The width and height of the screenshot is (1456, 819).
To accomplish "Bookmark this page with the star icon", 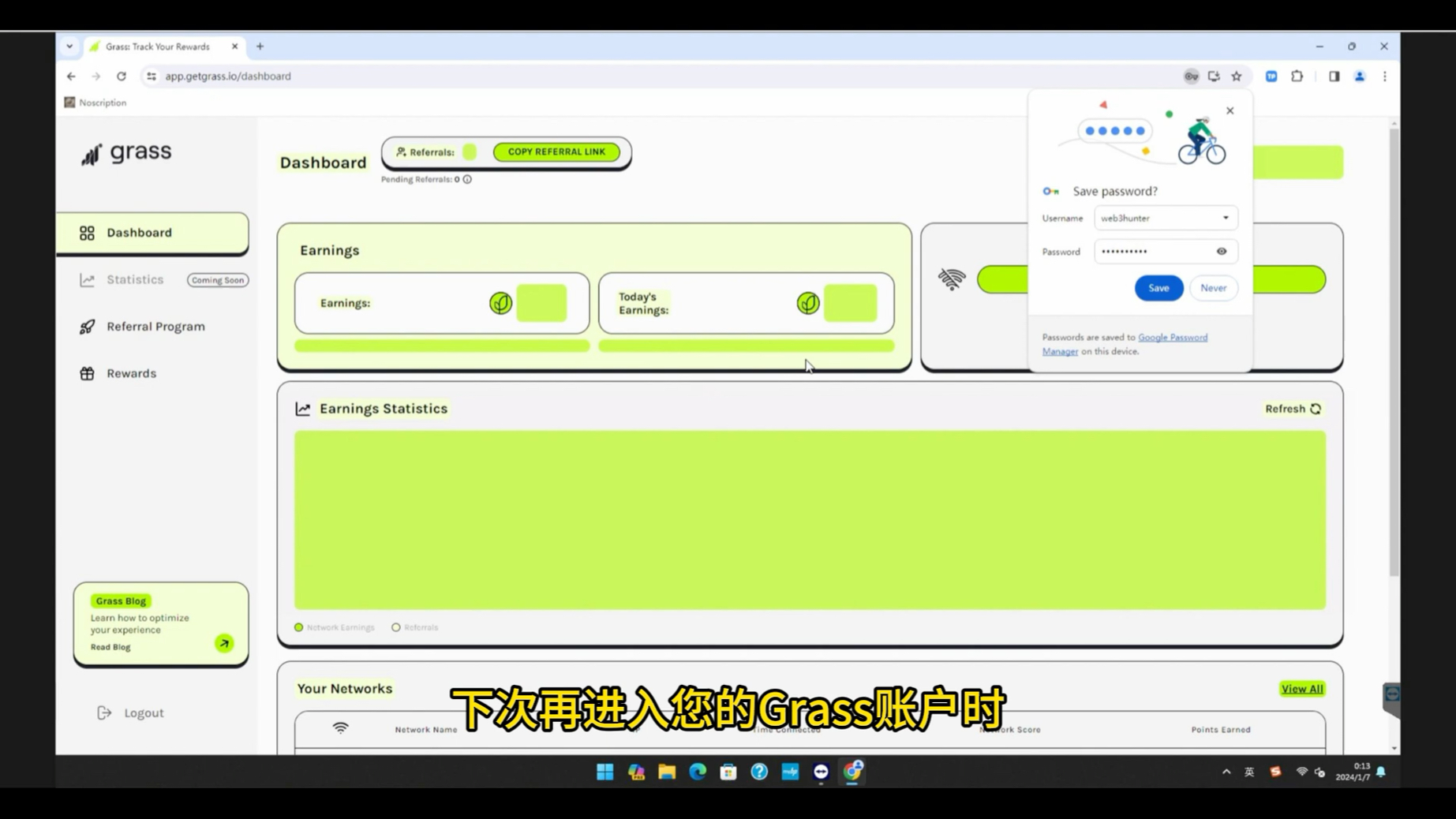I will pos(1237,77).
